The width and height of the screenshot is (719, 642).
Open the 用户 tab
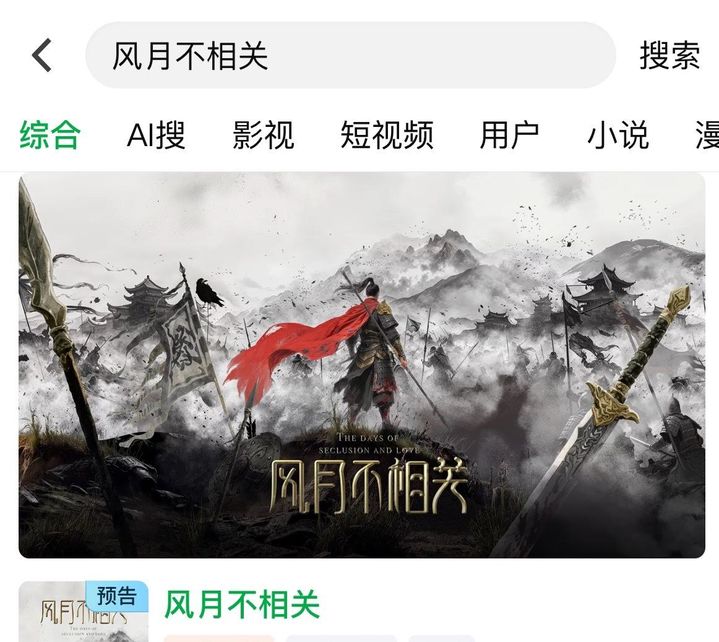[509, 135]
